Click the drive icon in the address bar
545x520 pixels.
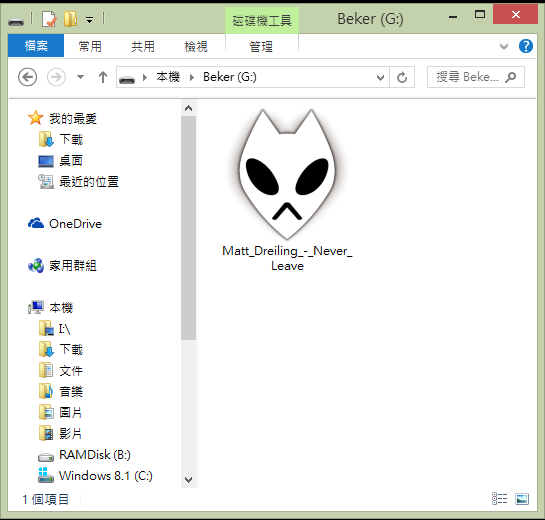point(127,79)
